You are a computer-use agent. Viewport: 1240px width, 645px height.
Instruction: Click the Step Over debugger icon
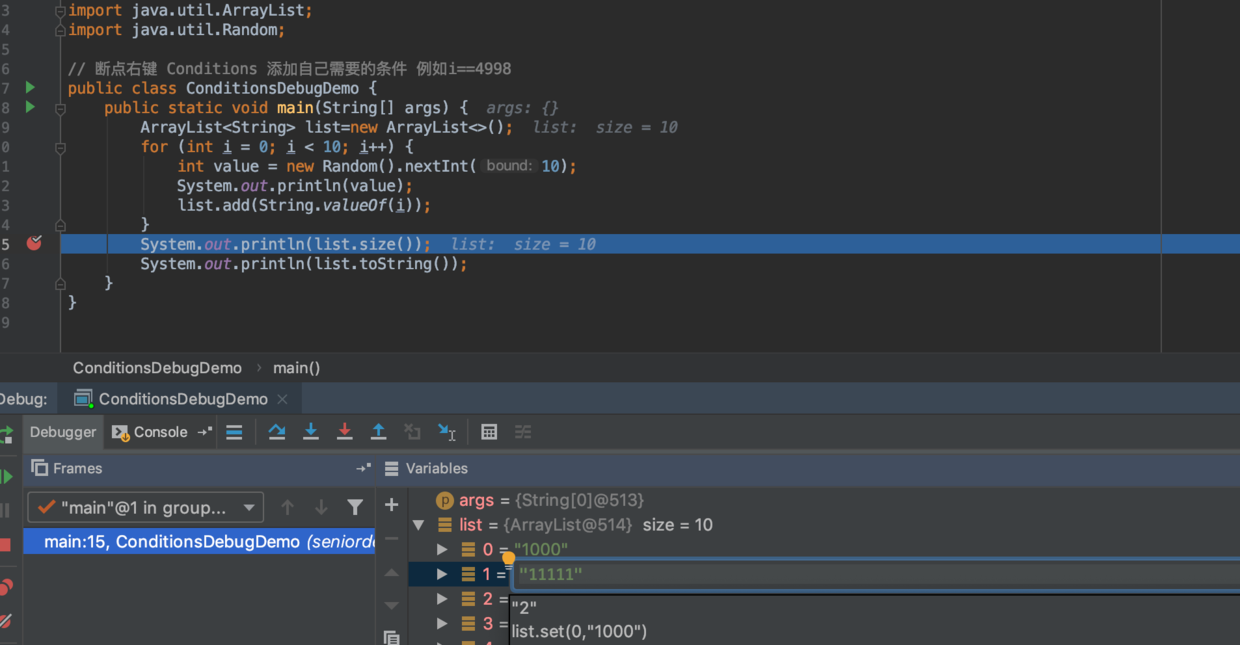click(277, 432)
